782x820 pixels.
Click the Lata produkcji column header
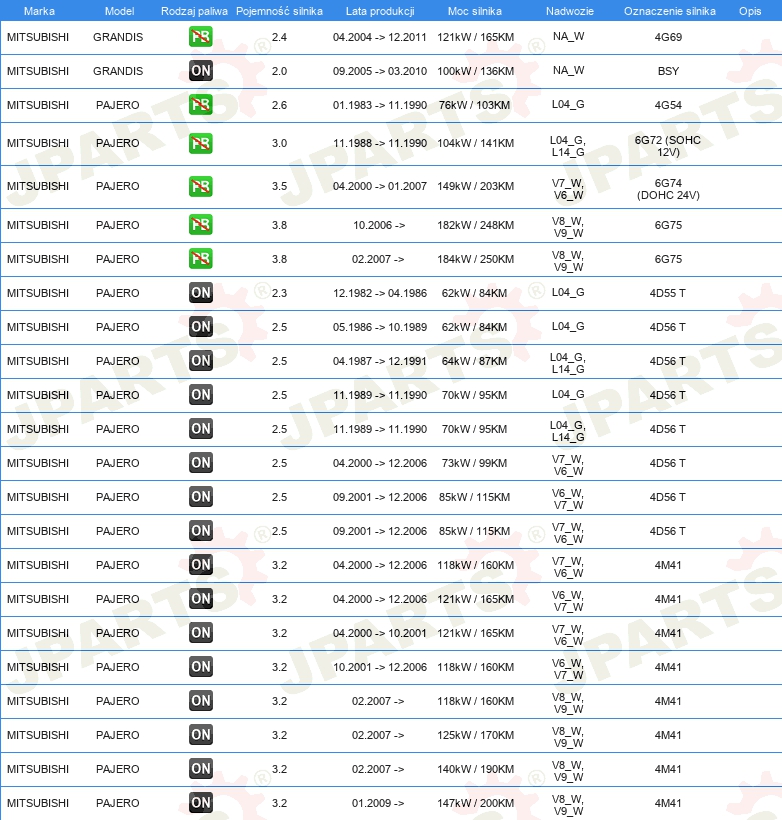380,10
